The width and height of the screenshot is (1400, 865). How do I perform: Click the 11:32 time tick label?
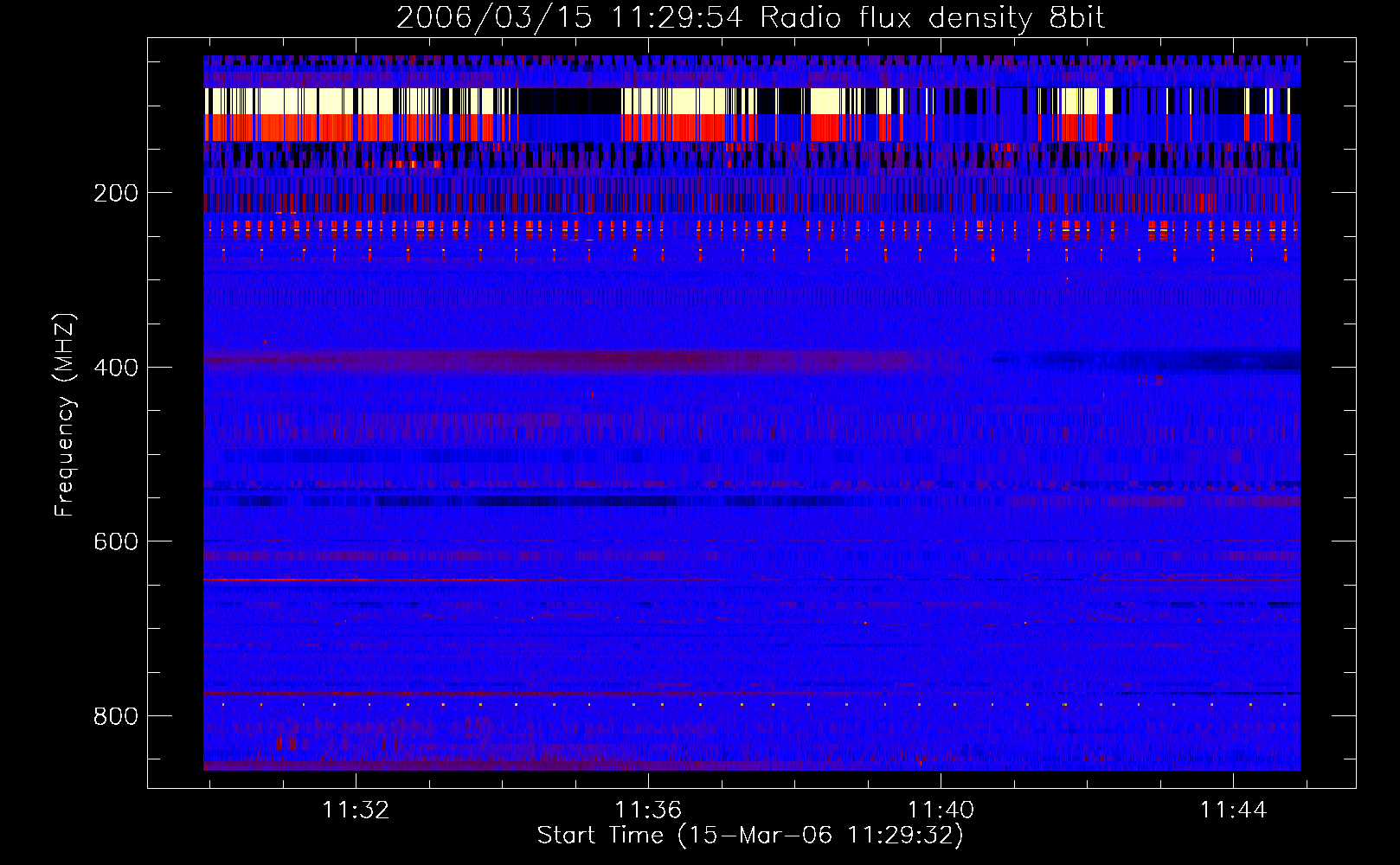(356, 810)
